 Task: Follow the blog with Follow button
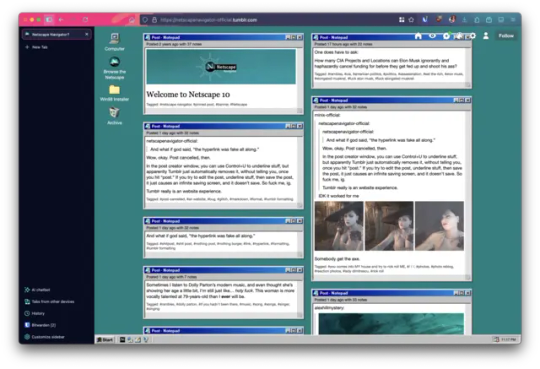pyautogui.click(x=506, y=36)
